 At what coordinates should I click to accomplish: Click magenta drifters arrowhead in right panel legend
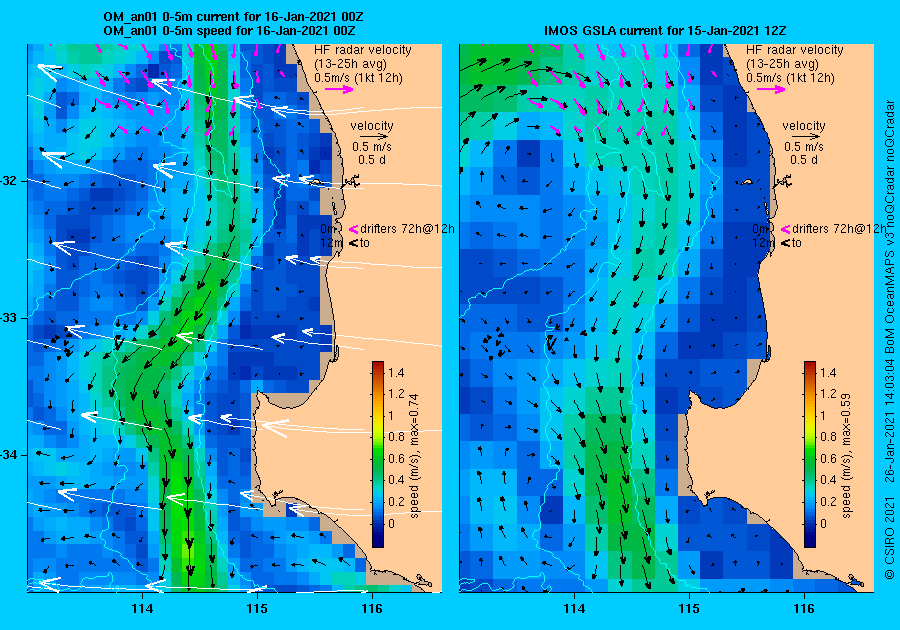pos(785,229)
